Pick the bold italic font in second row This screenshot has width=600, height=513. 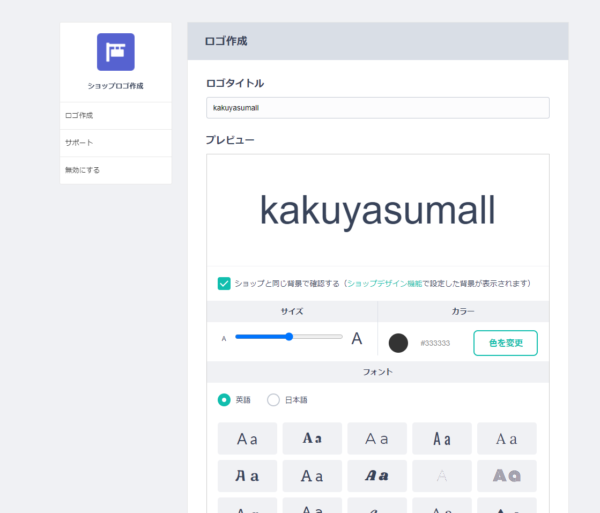coord(377,476)
